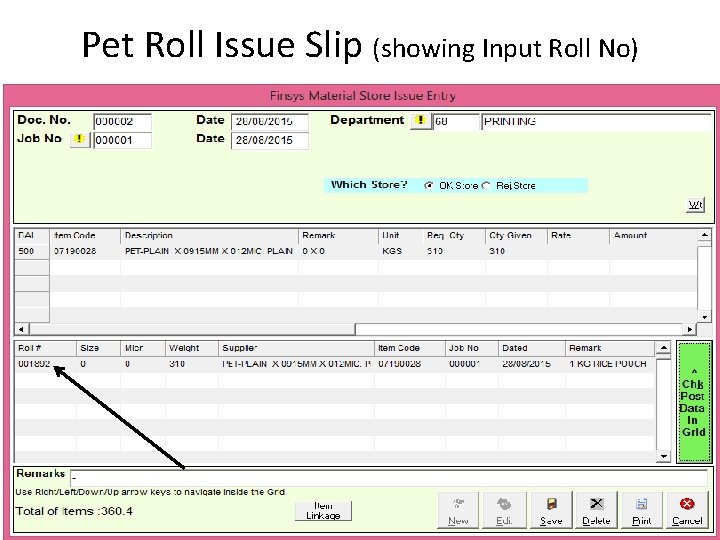Click the Micr. column header
This screenshot has height=540, width=720.
pos(143,348)
